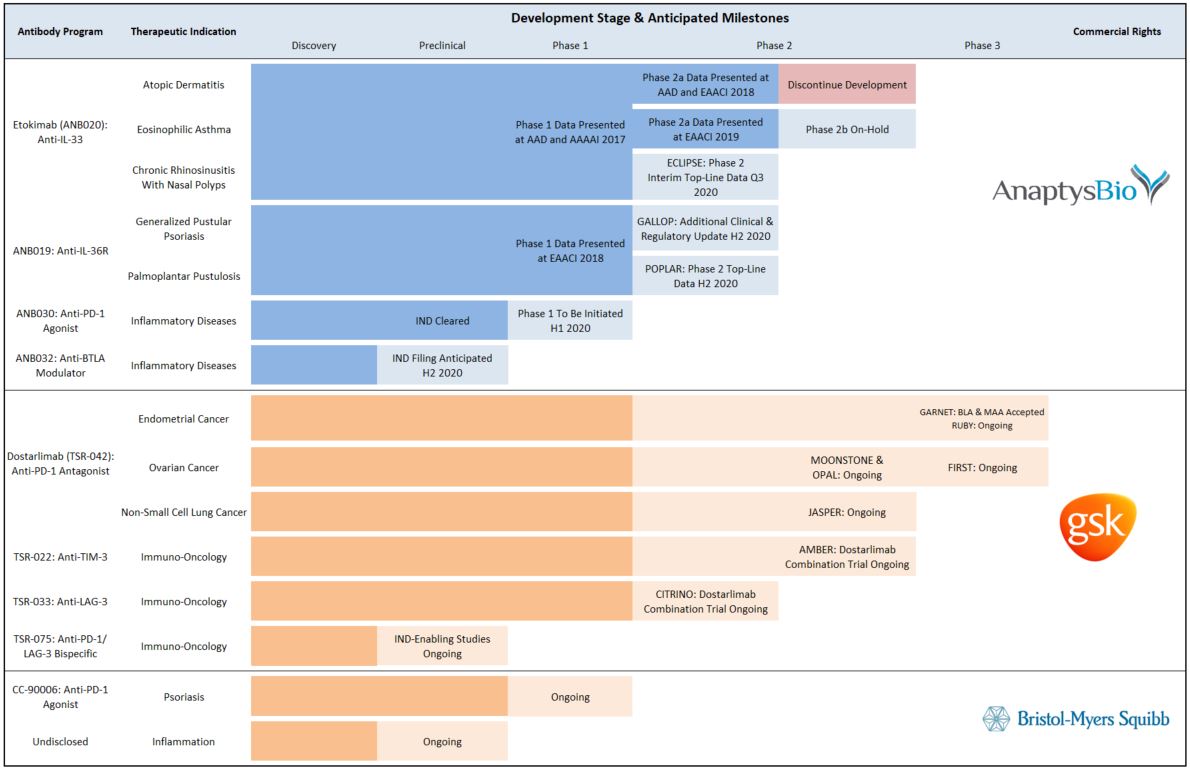Select ECLIPSE Phase 2 Interim Top-Line cell
The width and height of the screenshot is (1190, 770).
click(x=705, y=176)
